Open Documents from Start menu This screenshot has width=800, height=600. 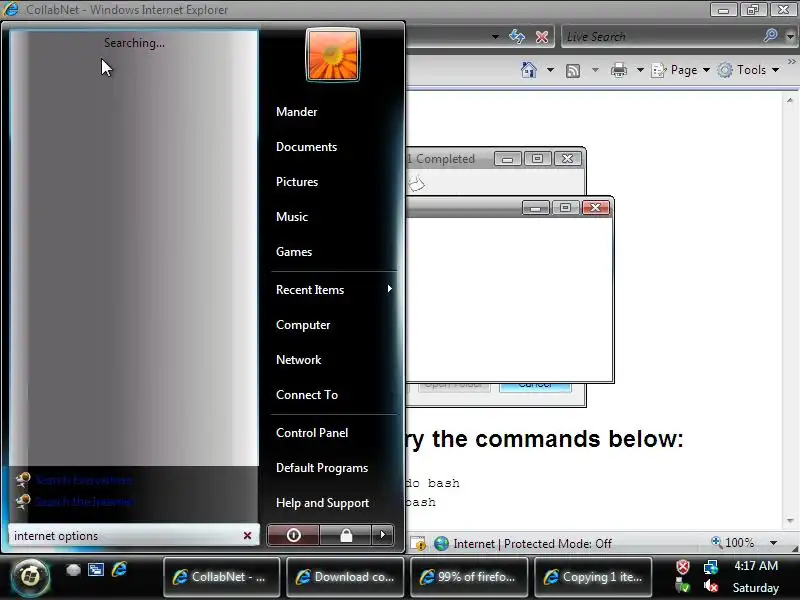(306, 147)
